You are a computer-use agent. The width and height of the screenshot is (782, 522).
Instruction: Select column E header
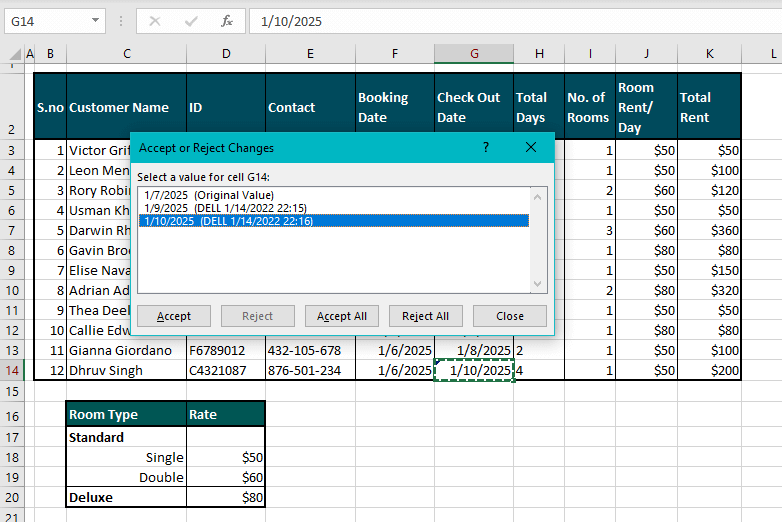coord(310,54)
